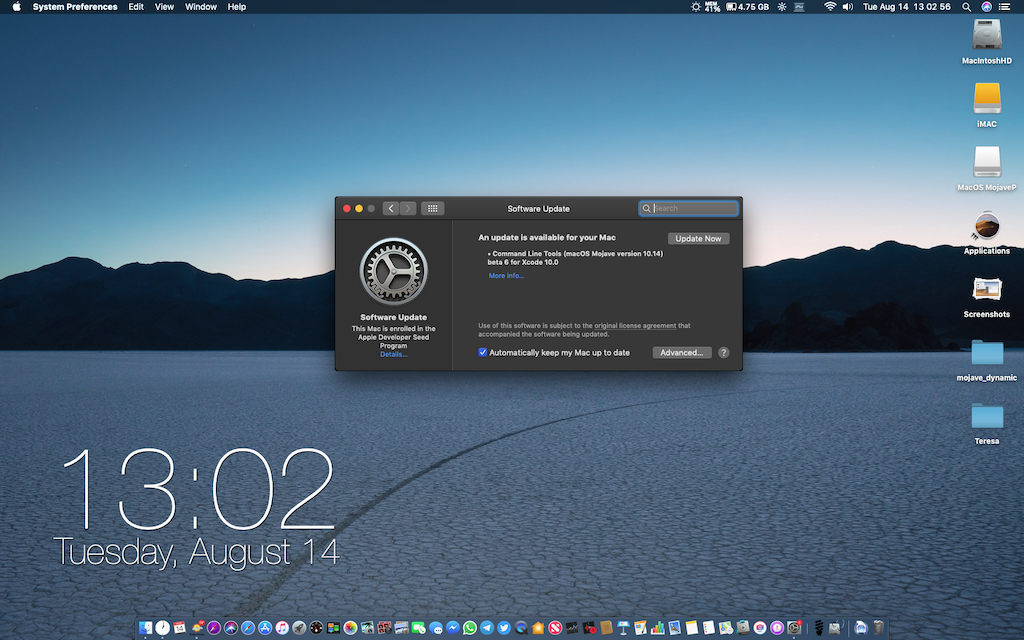Open the View menu
The image size is (1024, 640).
[x=164, y=7]
